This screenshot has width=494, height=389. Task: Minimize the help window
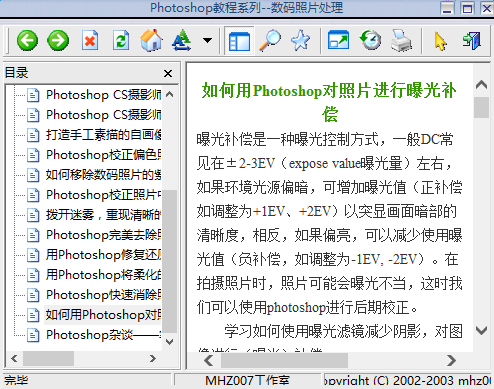[447, 8]
